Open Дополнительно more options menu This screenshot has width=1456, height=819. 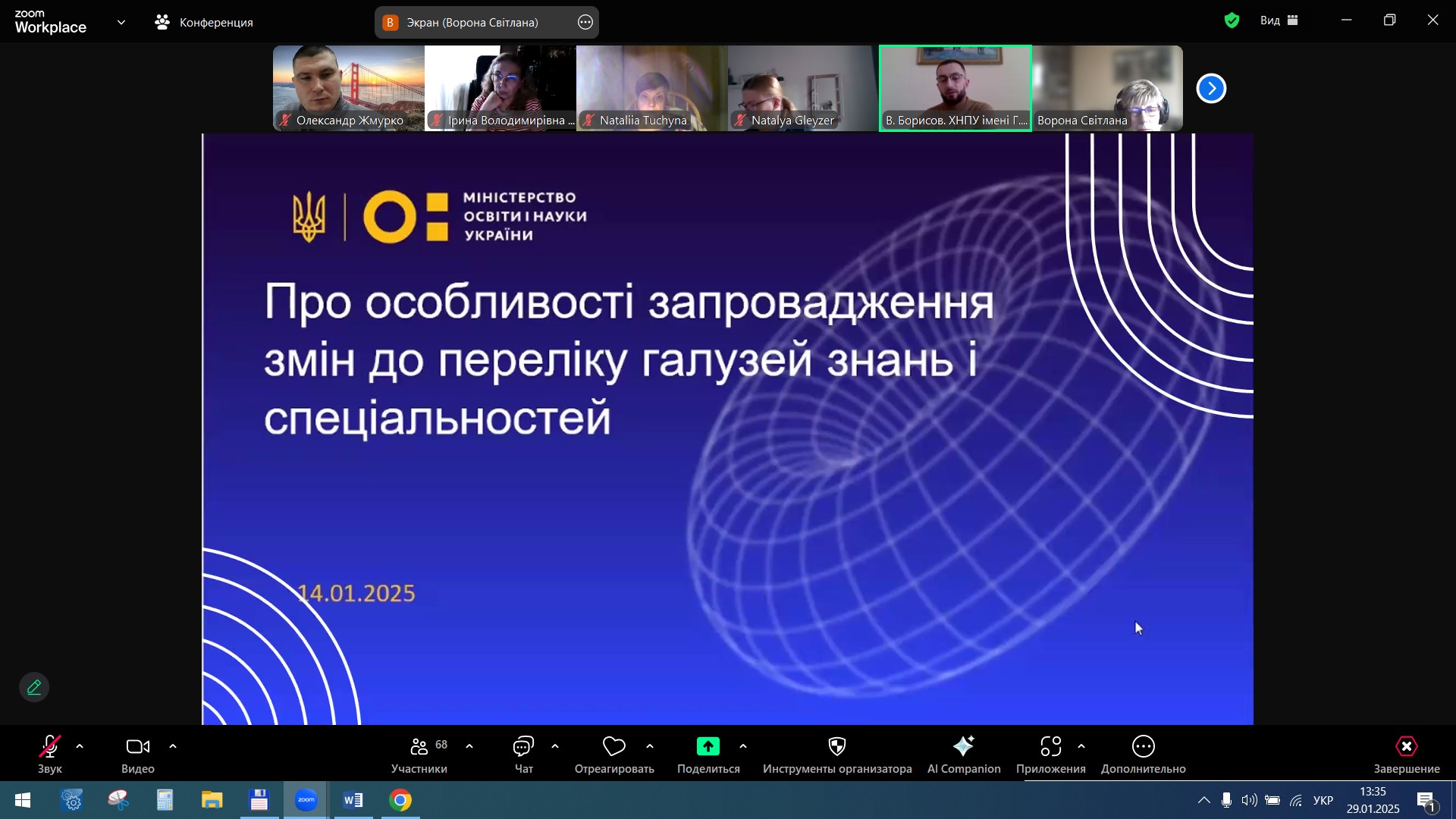coord(1144,754)
